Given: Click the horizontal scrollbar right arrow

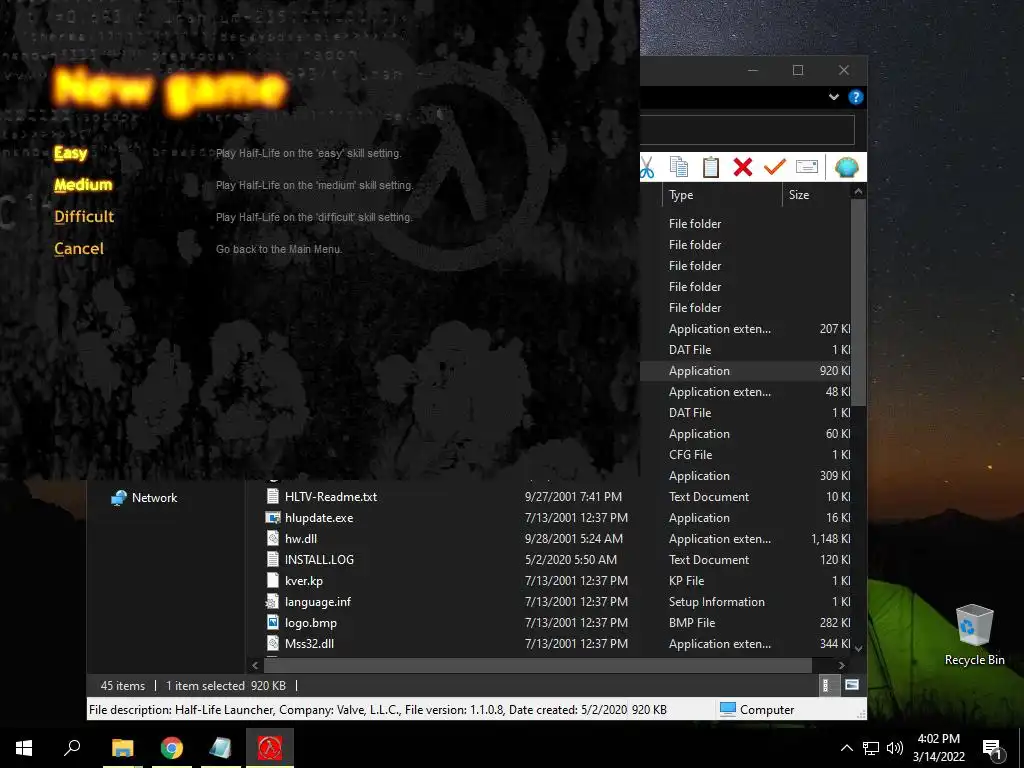Looking at the screenshot, I should pyautogui.click(x=842, y=665).
